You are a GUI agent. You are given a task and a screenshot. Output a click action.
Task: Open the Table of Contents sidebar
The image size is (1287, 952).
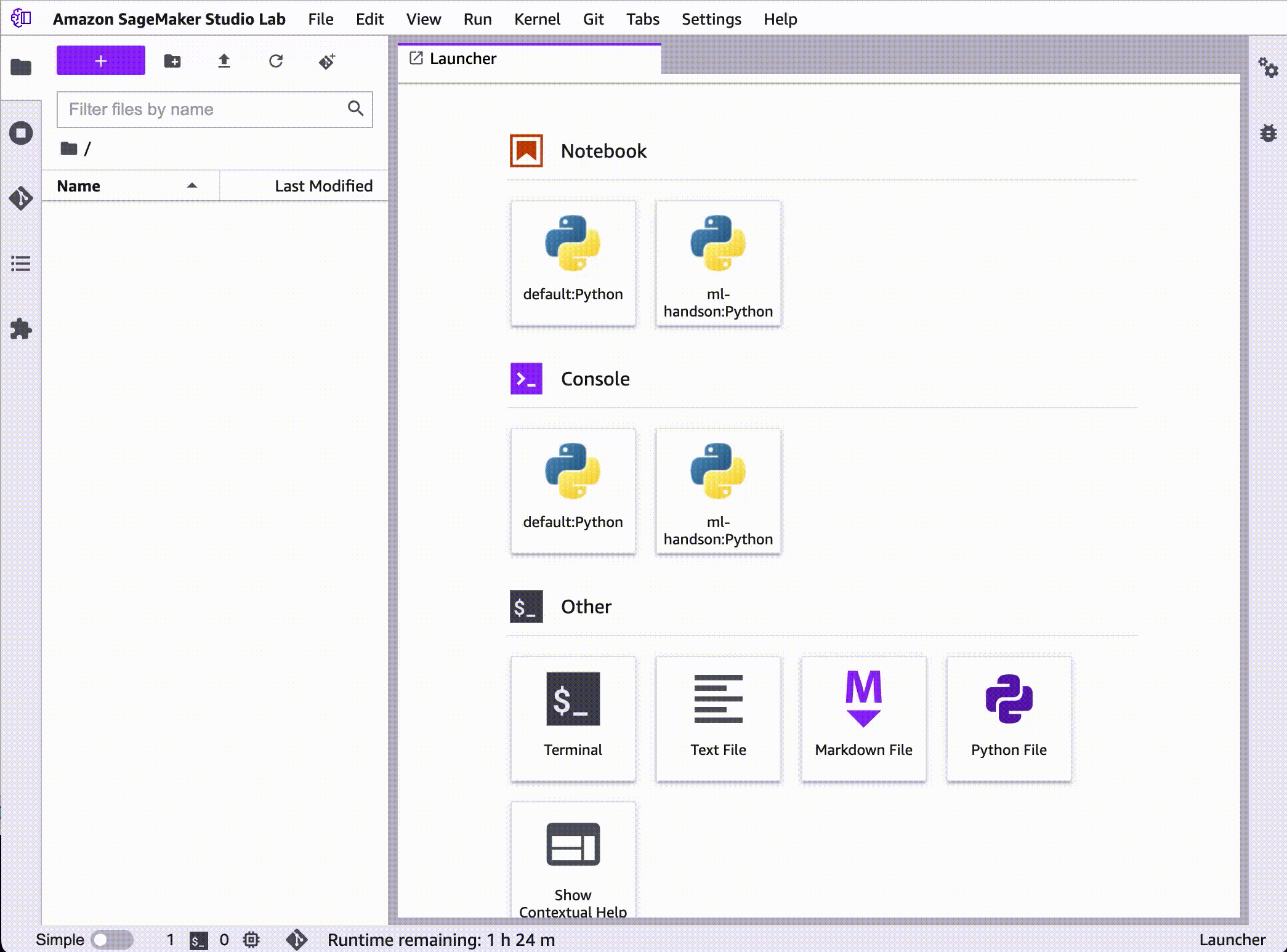pos(21,264)
